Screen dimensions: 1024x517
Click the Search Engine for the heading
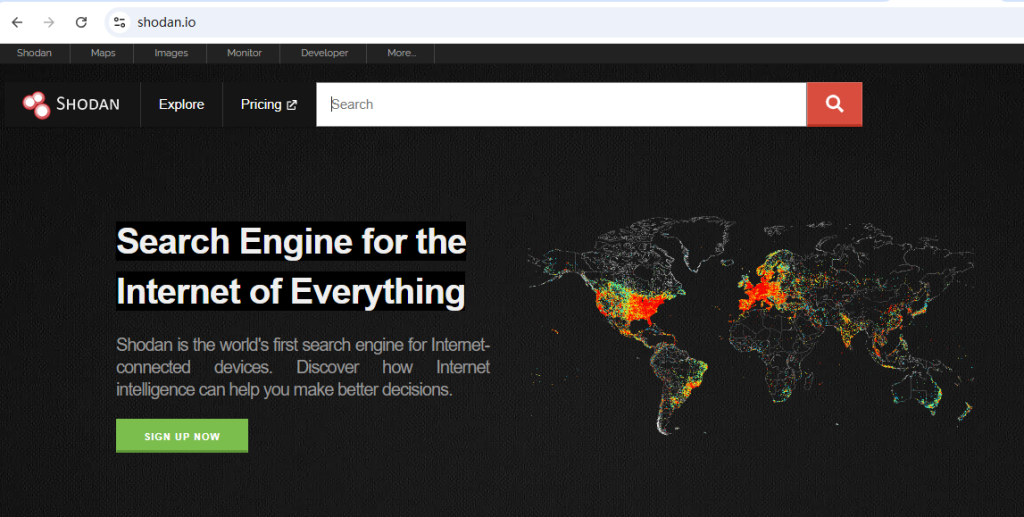click(291, 242)
